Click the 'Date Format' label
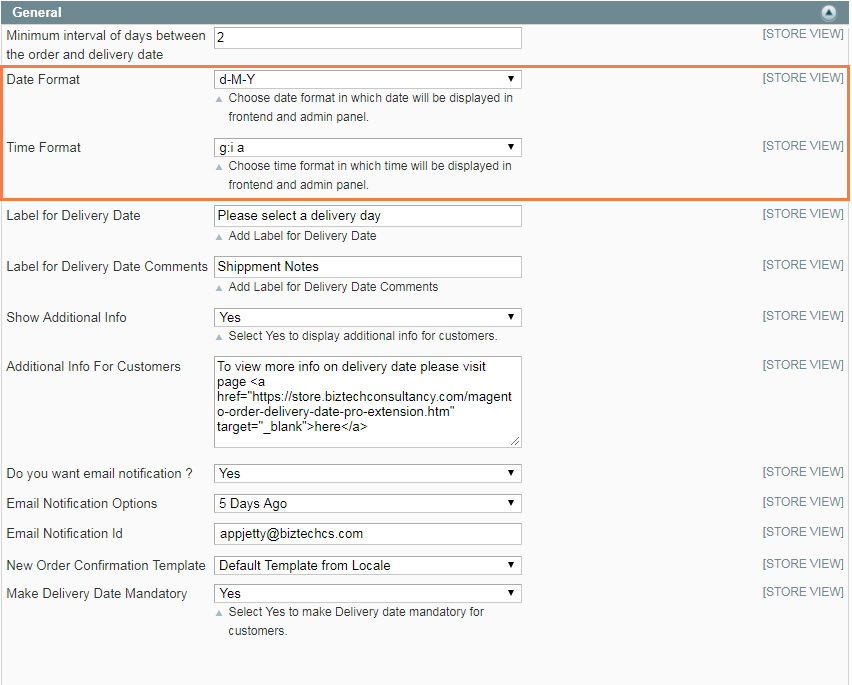The height and width of the screenshot is (685, 852). click(x=43, y=79)
